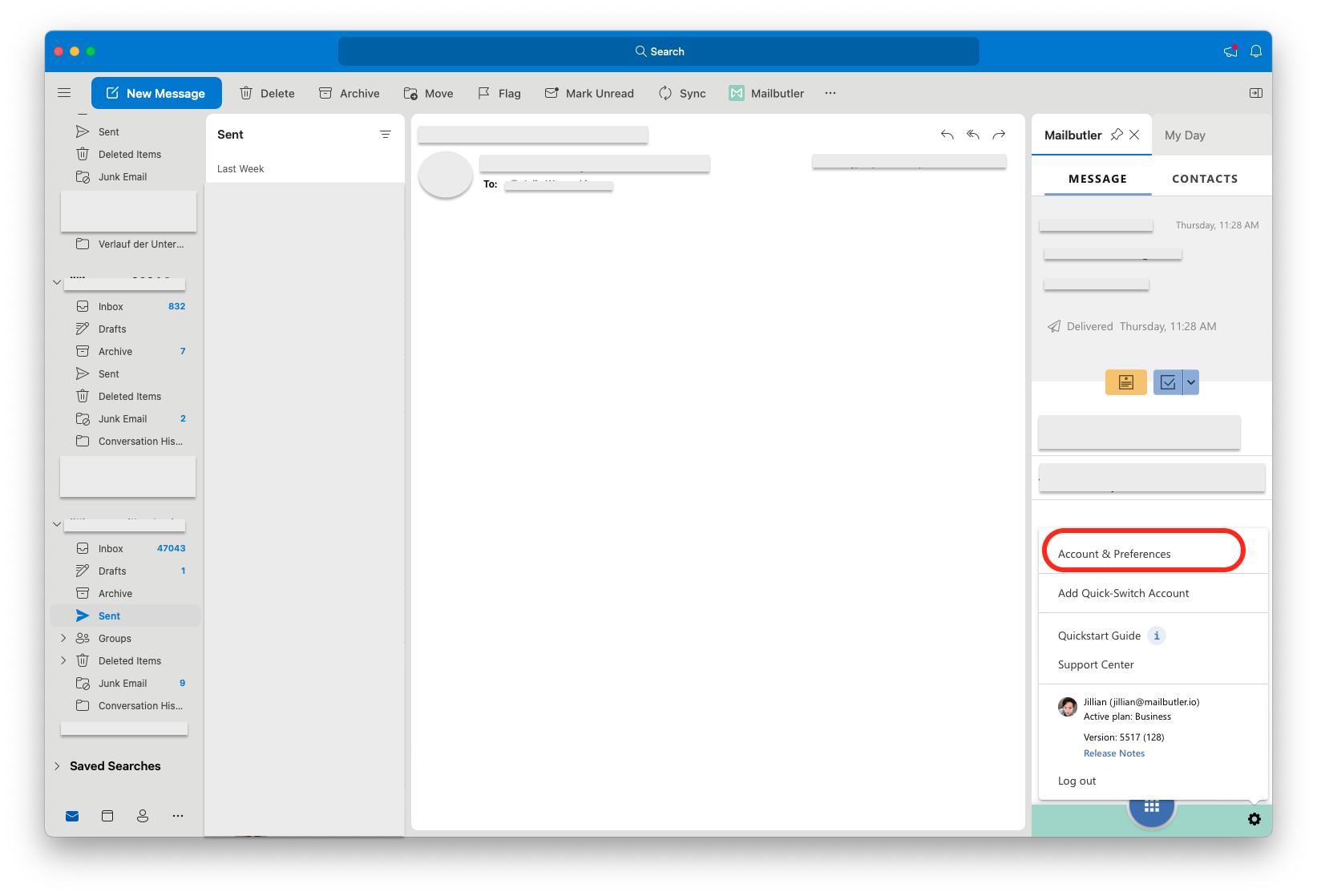Click the Search field in title bar
This screenshot has width=1317, height=896.
658,51
